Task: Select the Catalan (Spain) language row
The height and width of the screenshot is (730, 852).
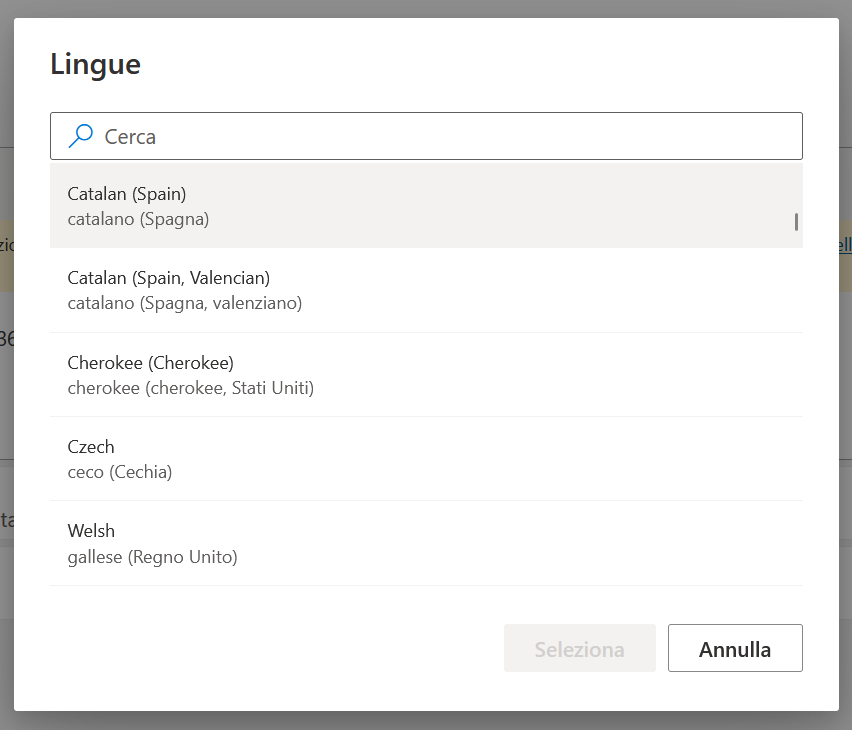Action: click(426, 206)
